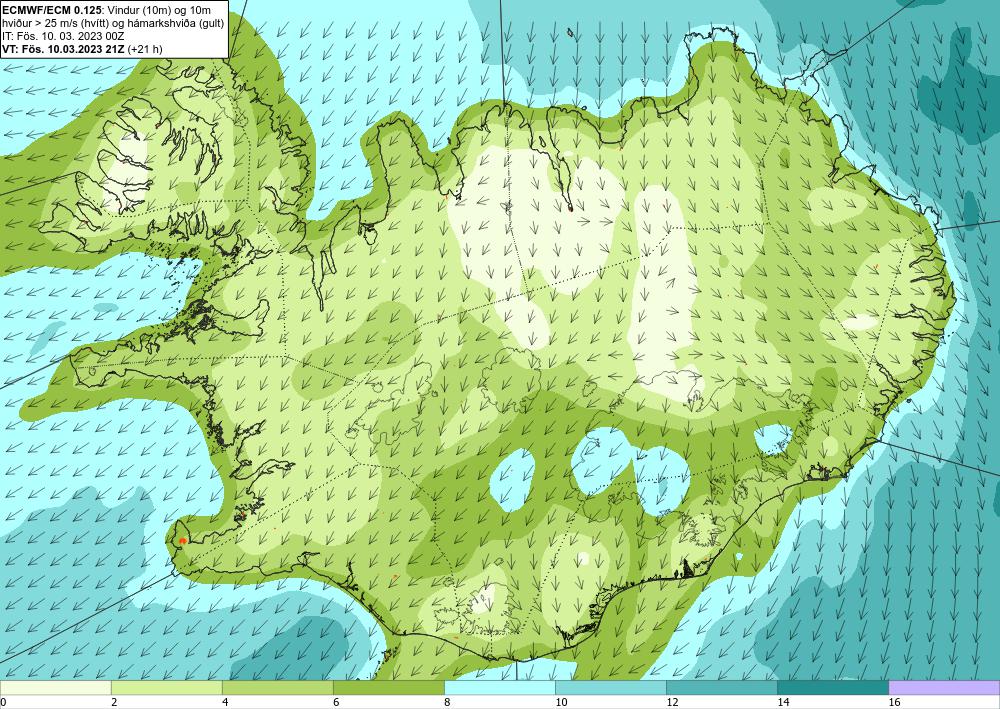Click the 12–14 m/s teal swatch
The height and width of the screenshot is (709, 1000).
point(721,687)
